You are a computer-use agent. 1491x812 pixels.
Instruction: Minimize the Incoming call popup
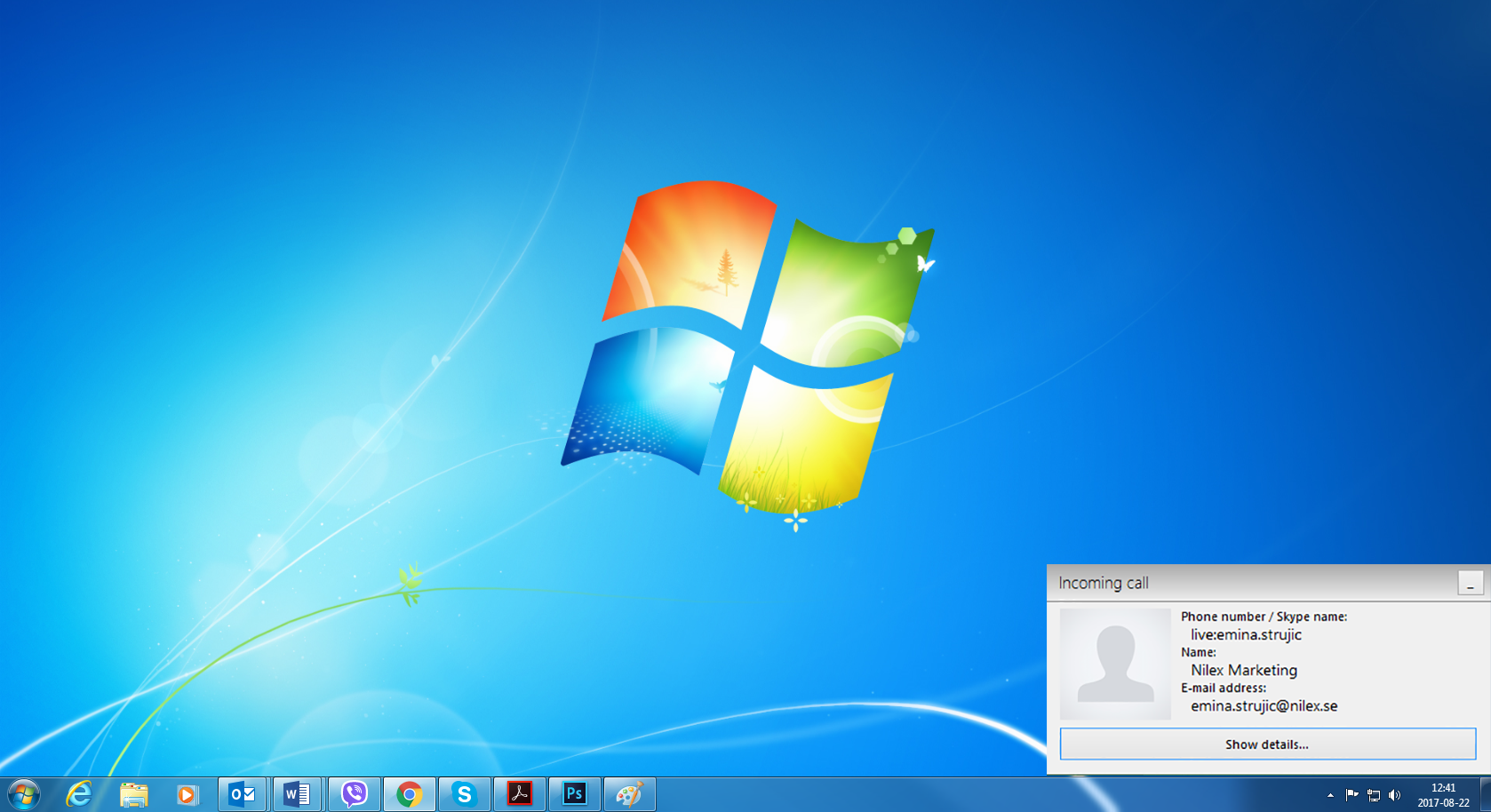(x=1471, y=583)
